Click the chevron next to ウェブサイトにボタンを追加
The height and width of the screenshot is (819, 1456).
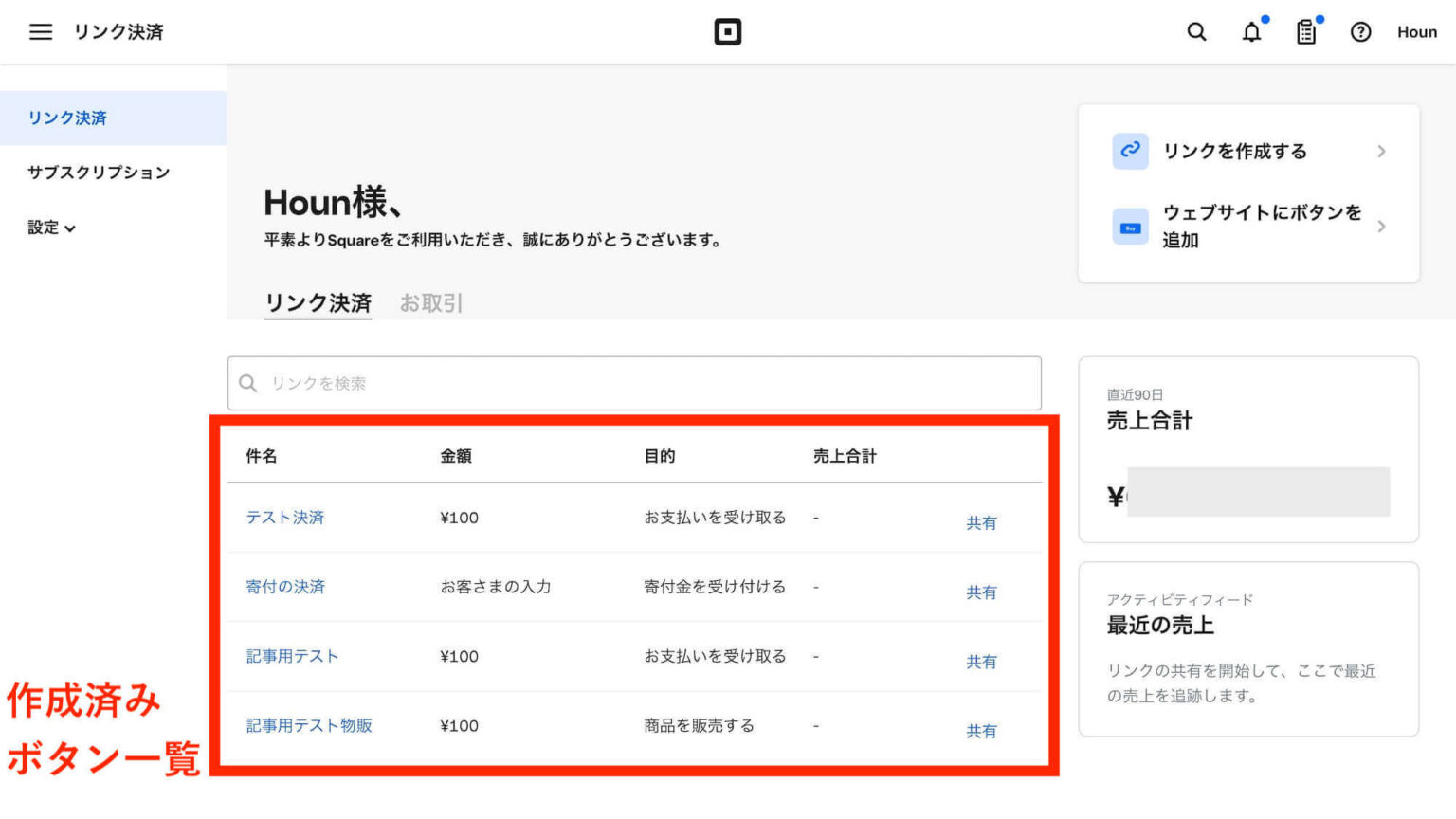click(x=1381, y=226)
